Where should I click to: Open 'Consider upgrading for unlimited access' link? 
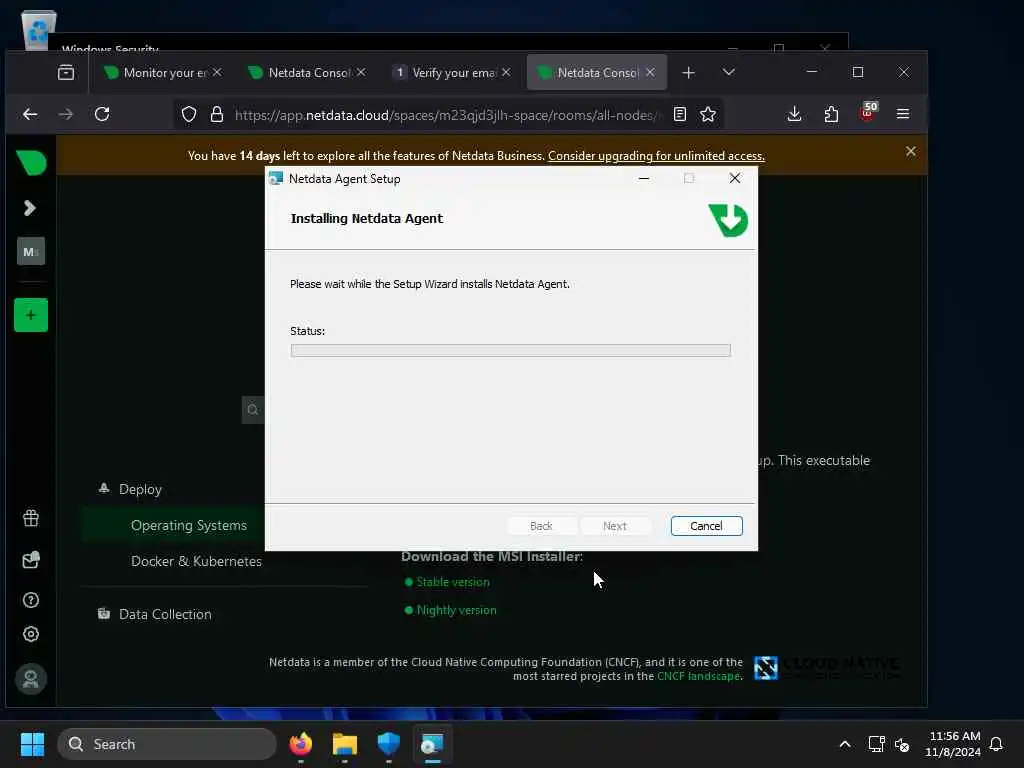[656, 156]
